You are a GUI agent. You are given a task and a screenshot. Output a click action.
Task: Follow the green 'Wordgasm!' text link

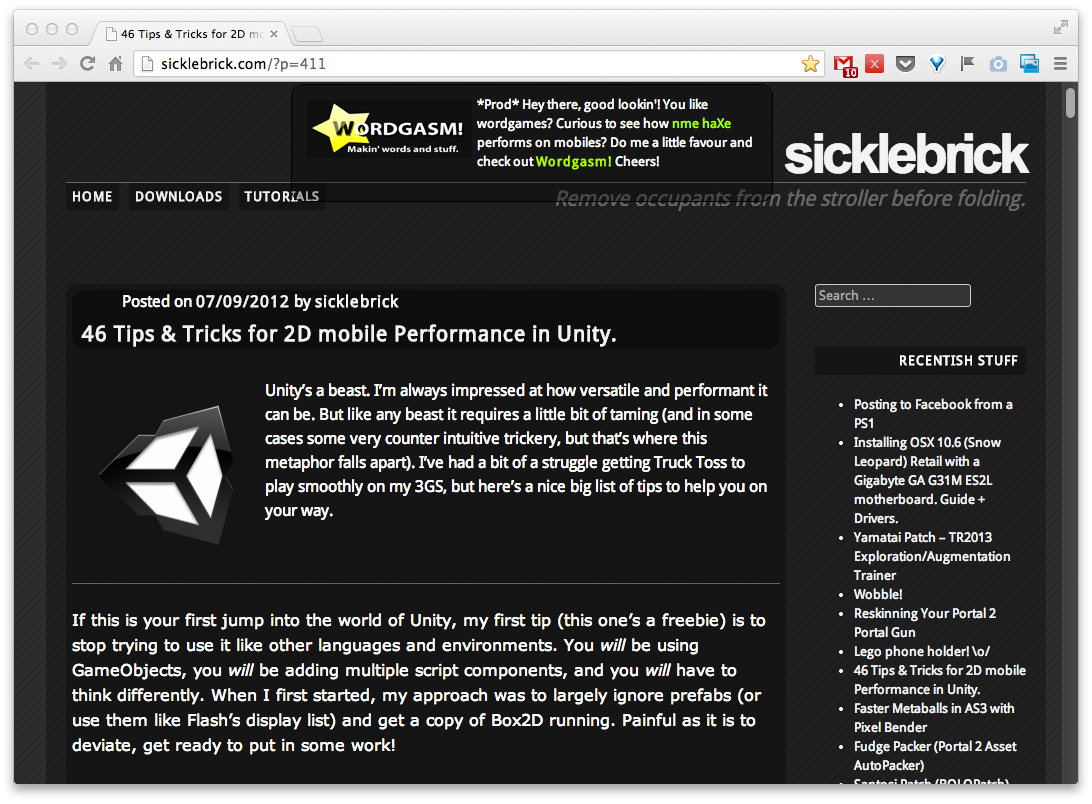[x=573, y=161]
